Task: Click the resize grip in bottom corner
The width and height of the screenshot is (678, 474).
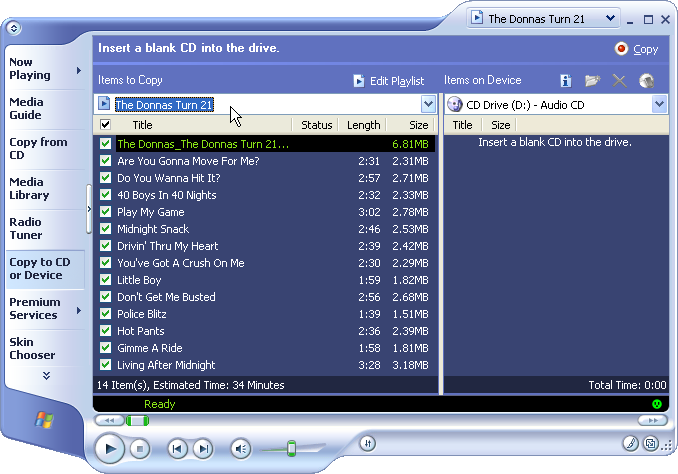Action: point(668,445)
